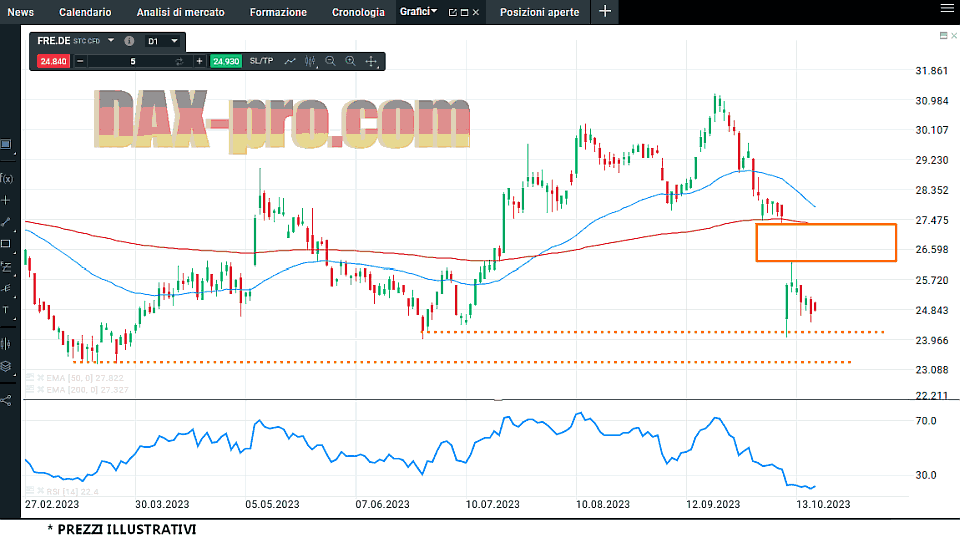Screen dimensions: 960x538
Task: Click the green buy price 24.930
Action: 226,61
